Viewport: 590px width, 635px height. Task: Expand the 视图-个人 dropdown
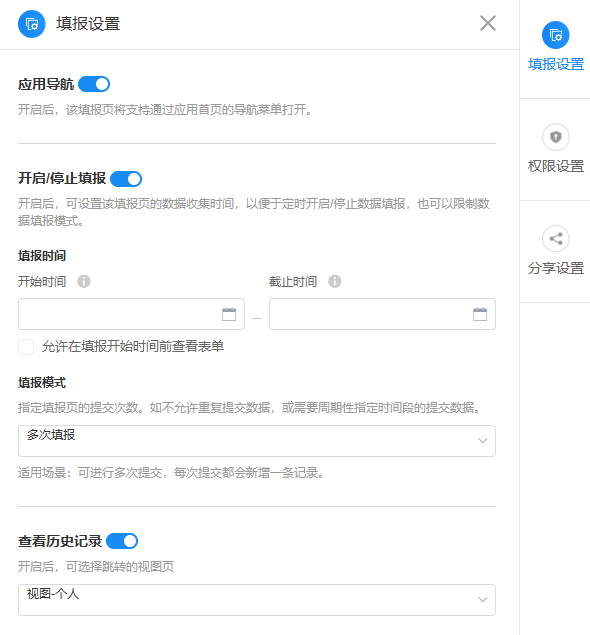tap(257, 600)
